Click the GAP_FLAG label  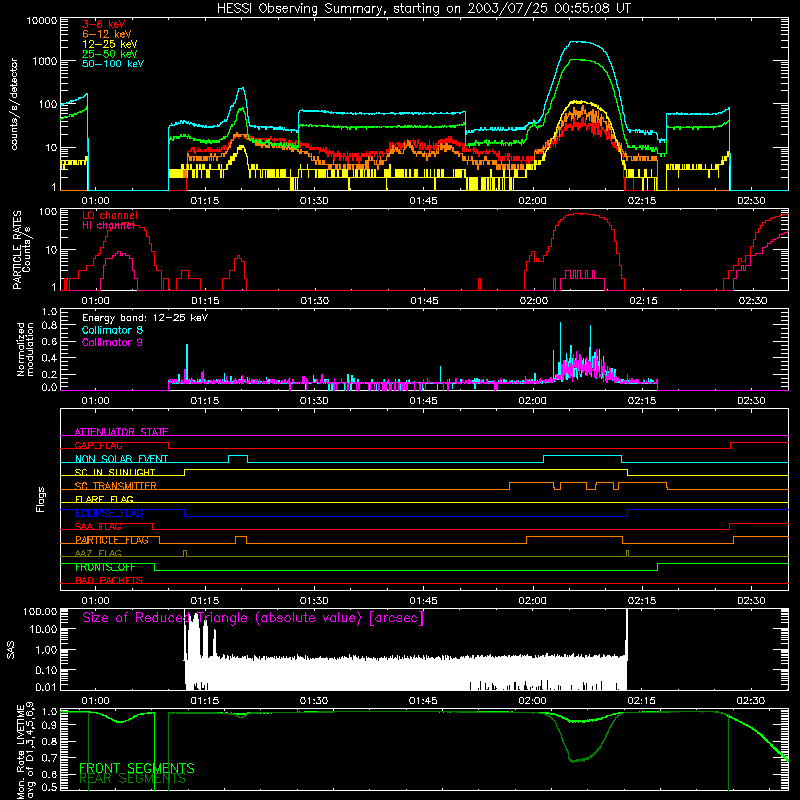[x=98, y=445]
